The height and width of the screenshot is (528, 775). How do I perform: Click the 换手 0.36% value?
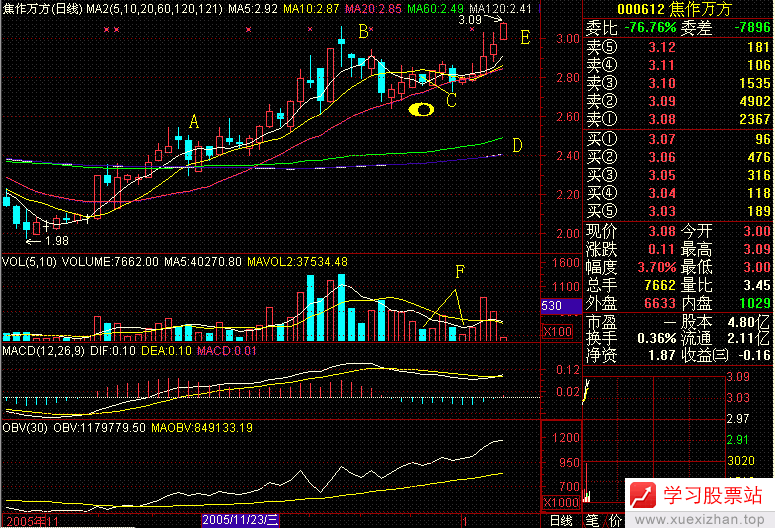click(x=656, y=339)
